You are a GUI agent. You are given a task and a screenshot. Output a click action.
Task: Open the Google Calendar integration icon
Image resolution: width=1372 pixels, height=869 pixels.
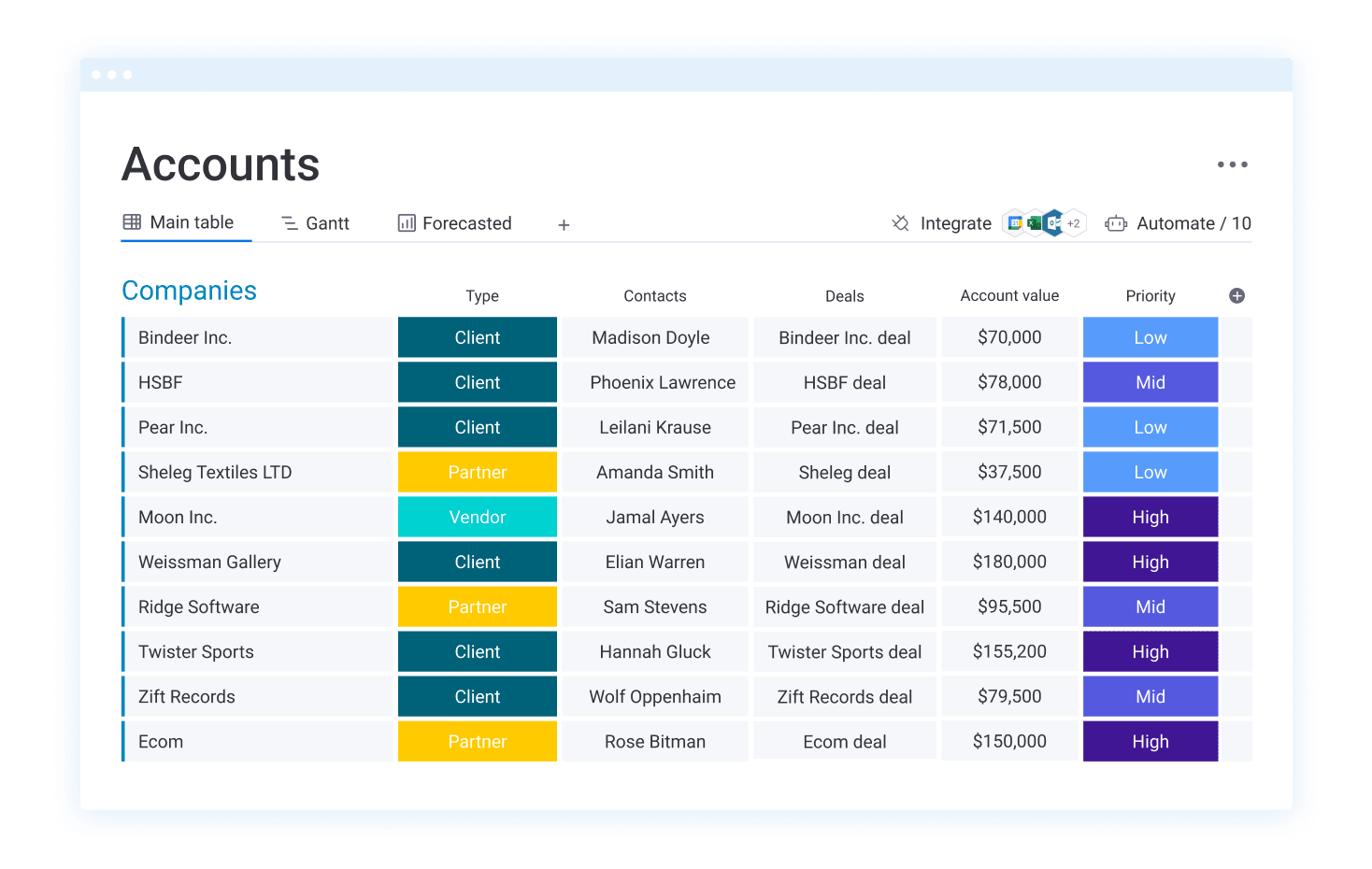(1014, 223)
